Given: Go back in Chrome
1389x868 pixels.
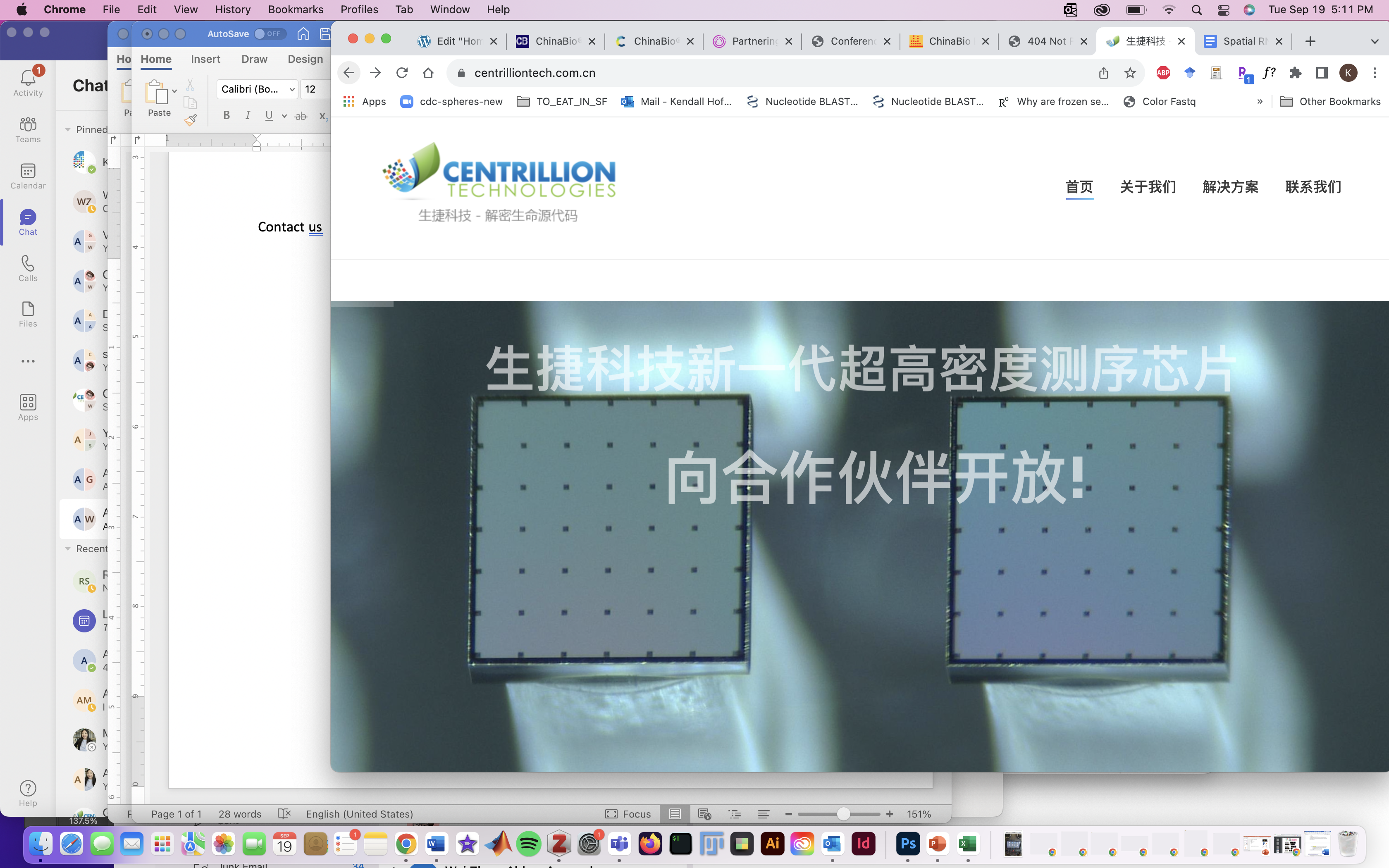Looking at the screenshot, I should [348, 73].
